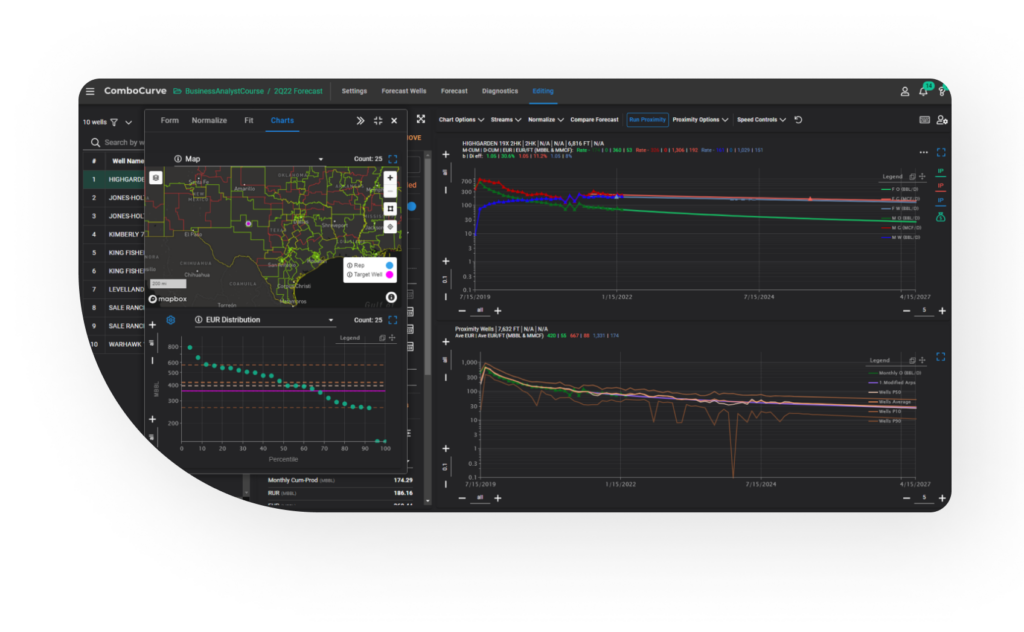The height and width of the screenshot is (632, 1024).
Task: Expand the Map chart to fullscreen
Action: coord(392,159)
